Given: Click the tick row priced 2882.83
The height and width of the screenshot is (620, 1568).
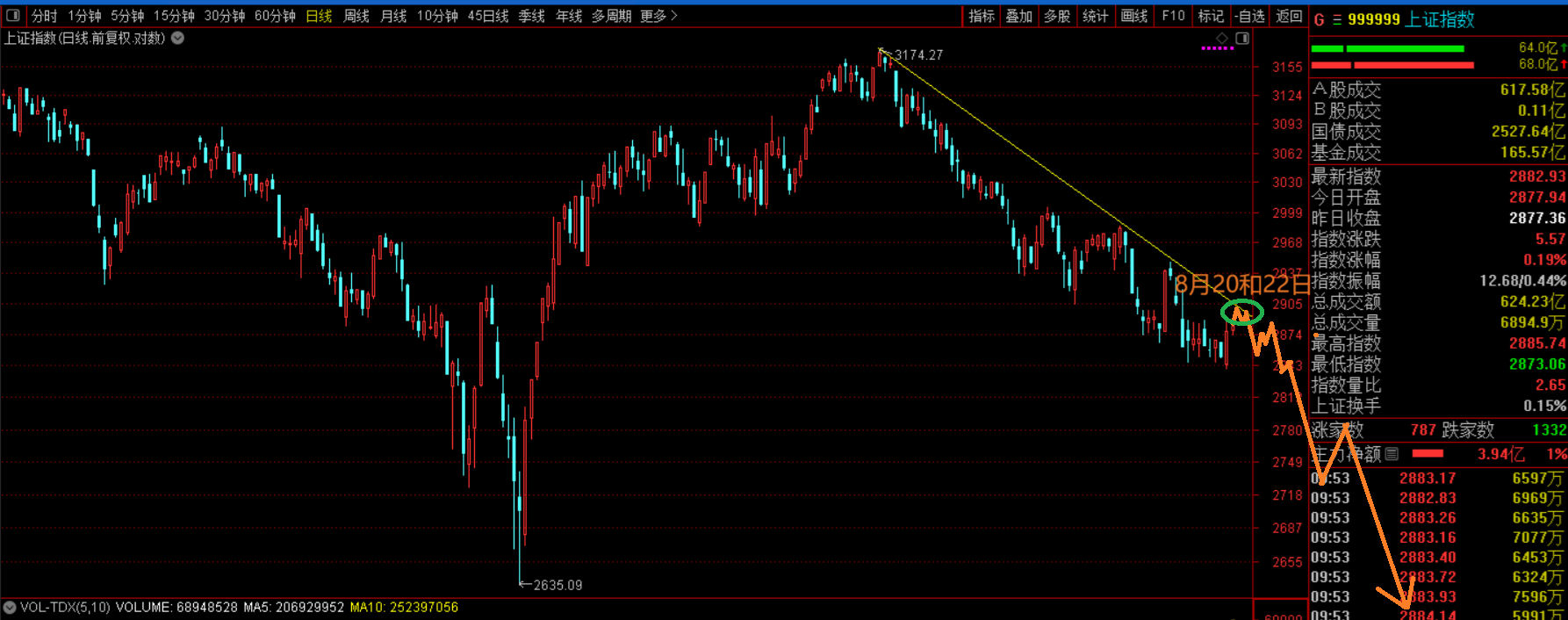Looking at the screenshot, I should point(1437,498).
